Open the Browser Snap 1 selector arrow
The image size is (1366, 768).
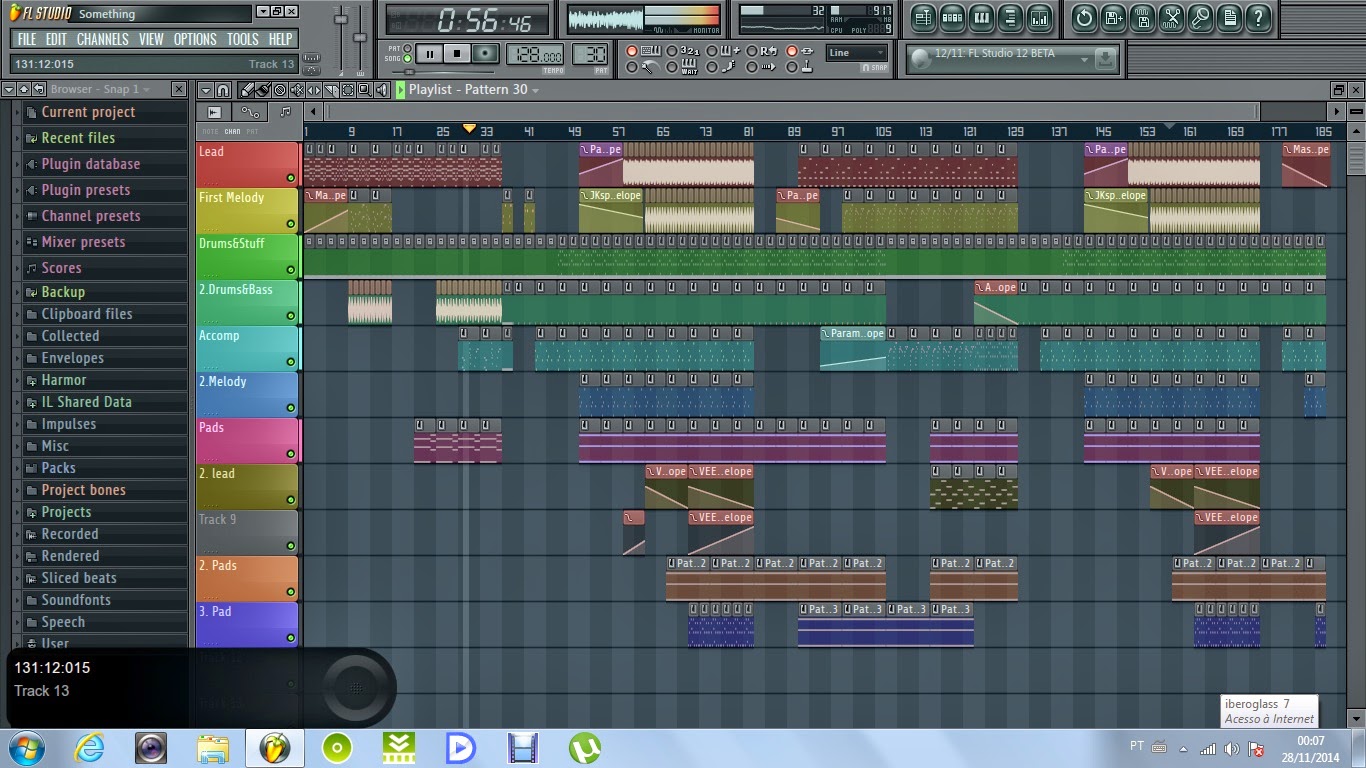pos(147,90)
